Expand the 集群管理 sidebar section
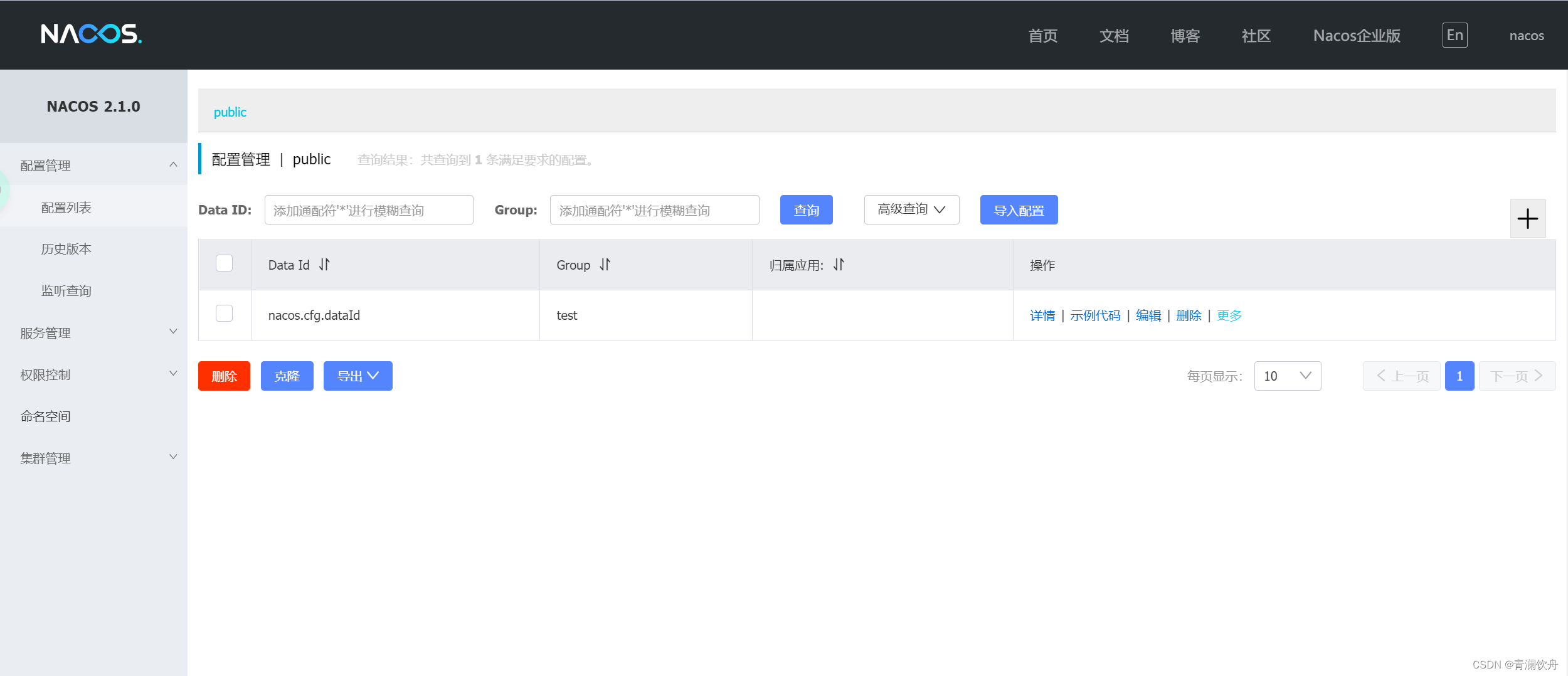 tap(94, 458)
